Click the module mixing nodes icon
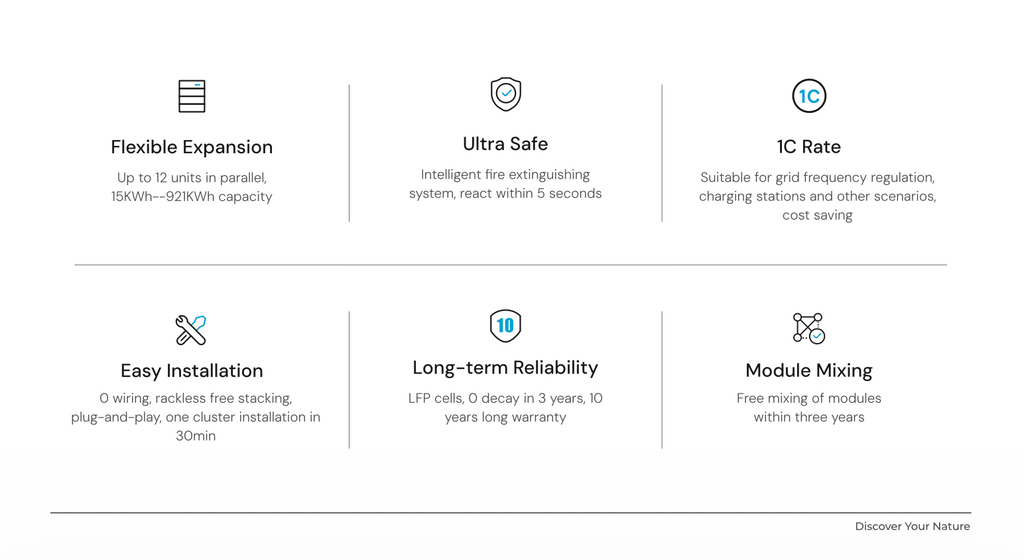The width and height of the screenshot is (1024, 560). 808,328
